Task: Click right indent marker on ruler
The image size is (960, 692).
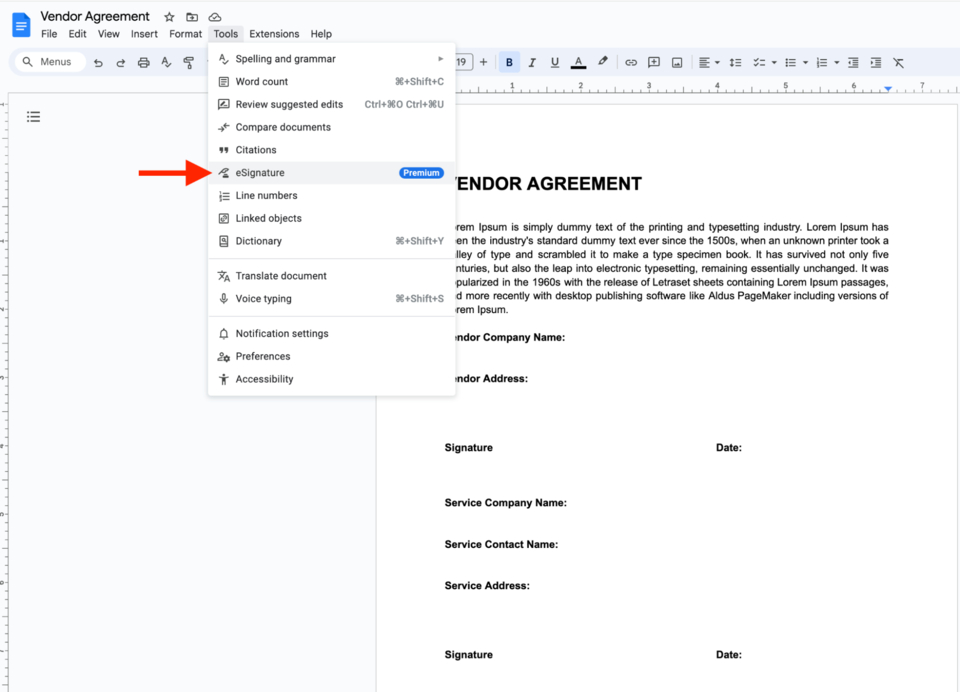Action: coord(888,89)
